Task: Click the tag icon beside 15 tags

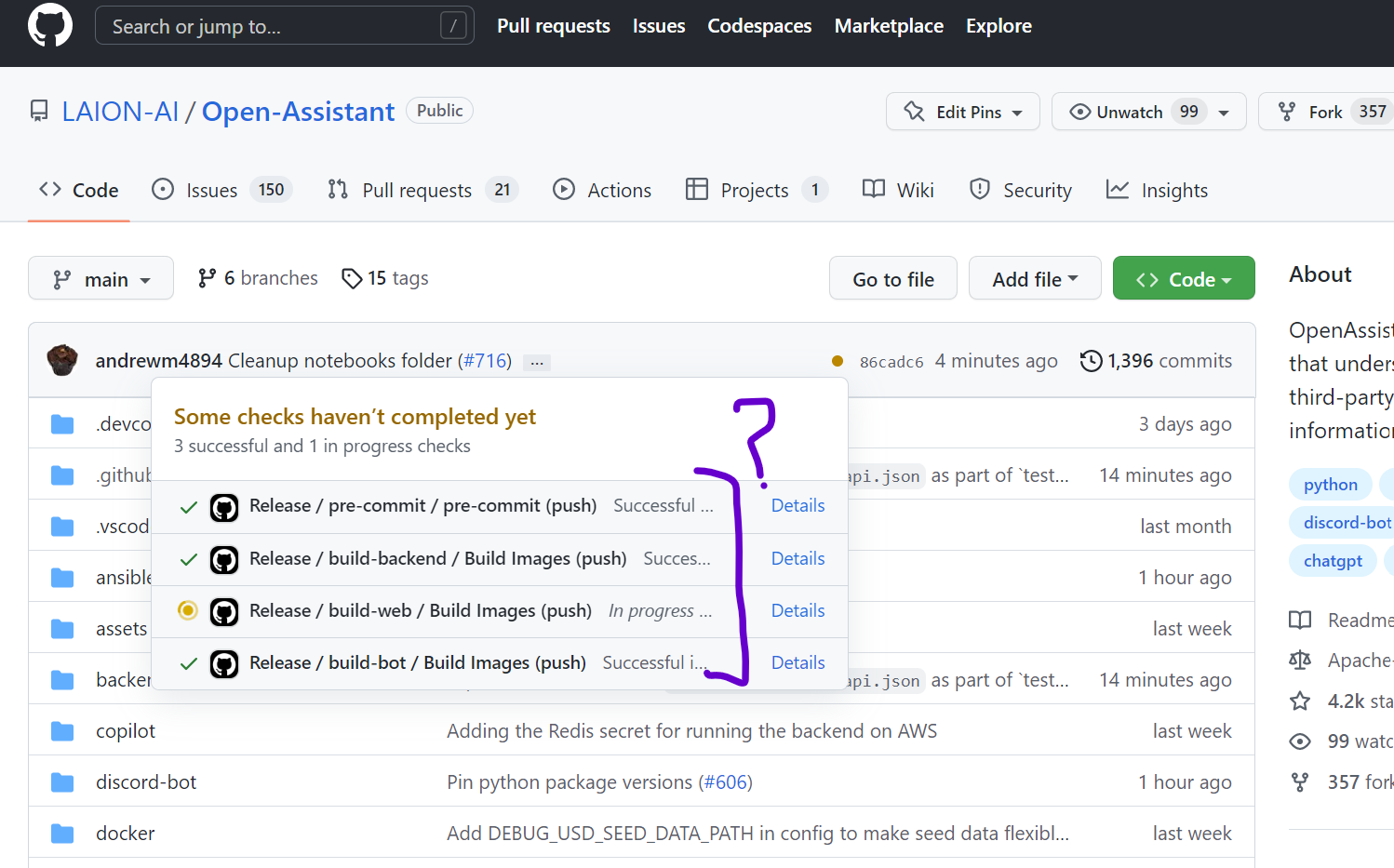Action: [353, 277]
